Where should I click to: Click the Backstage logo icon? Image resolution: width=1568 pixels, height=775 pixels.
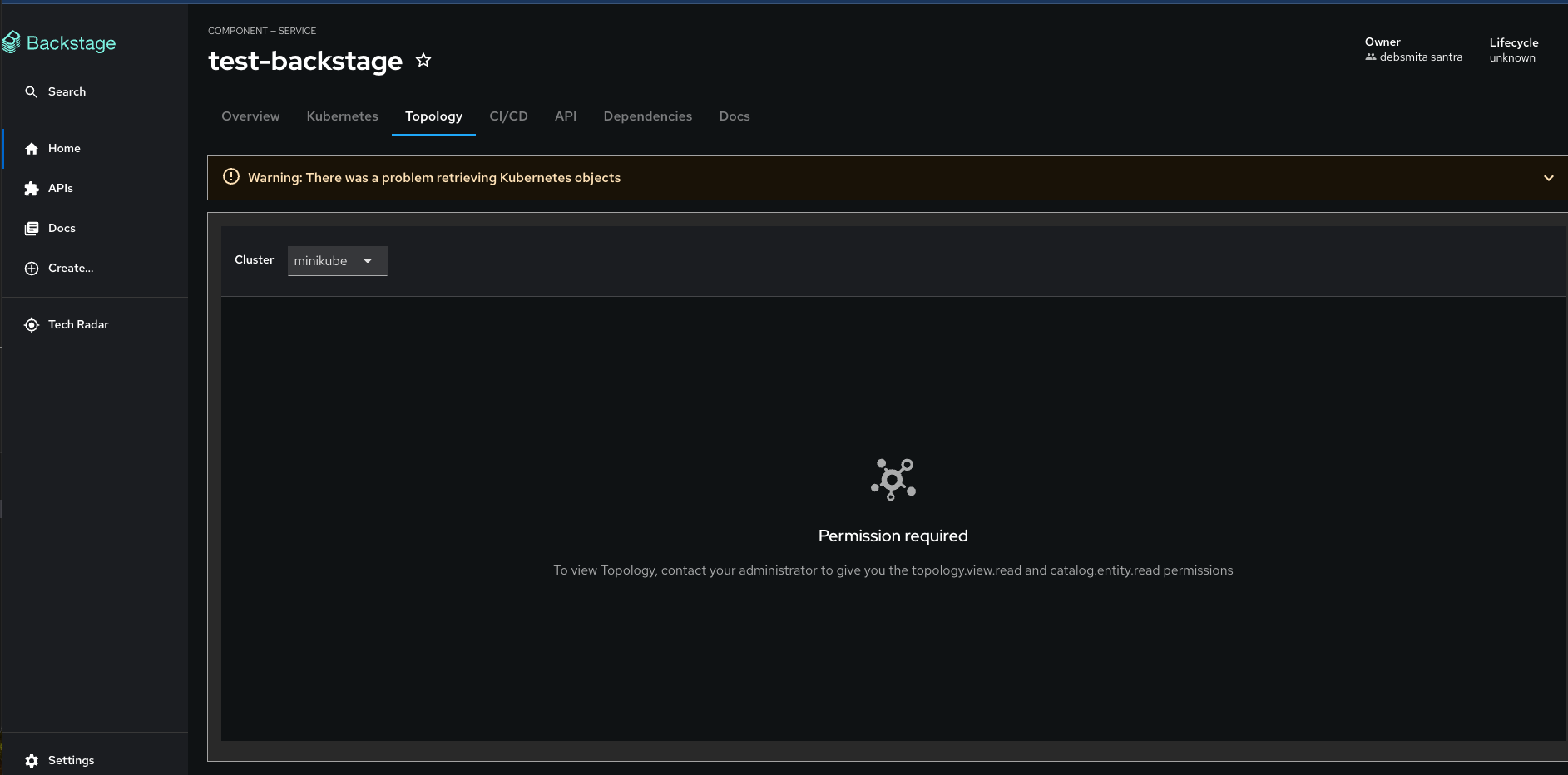(x=11, y=42)
